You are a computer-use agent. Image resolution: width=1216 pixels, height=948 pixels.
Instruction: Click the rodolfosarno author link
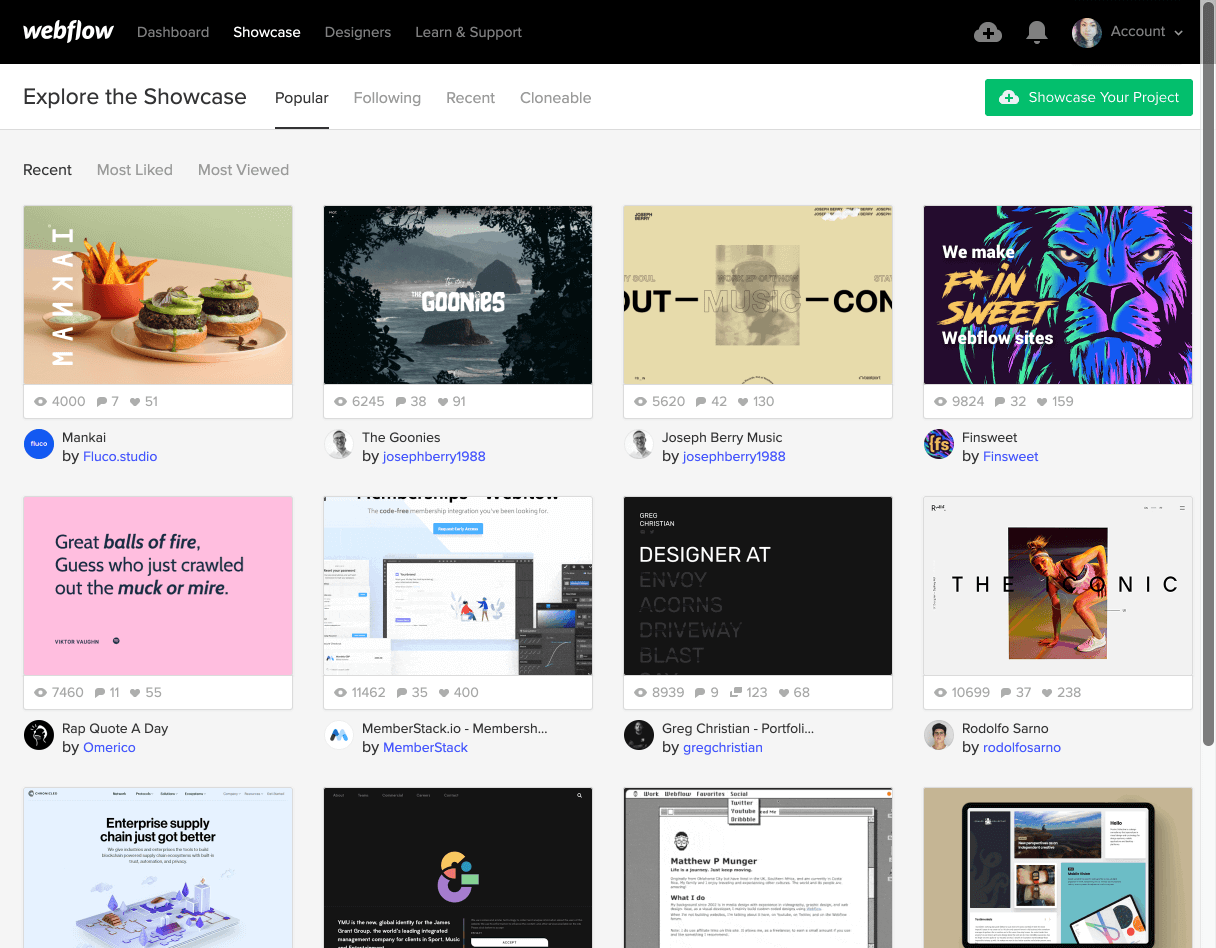1022,747
